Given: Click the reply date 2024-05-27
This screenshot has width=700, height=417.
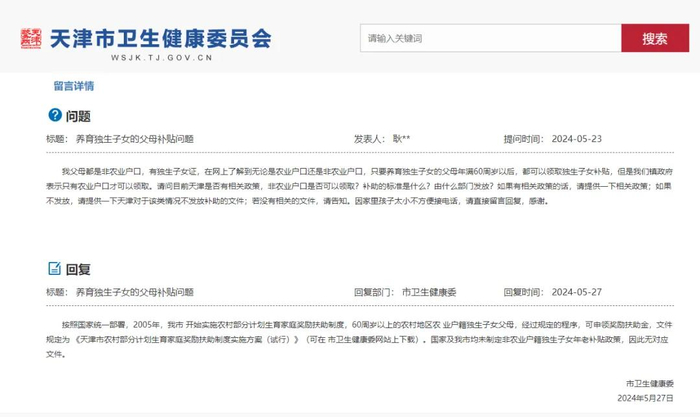Looking at the screenshot, I should tap(576, 292).
